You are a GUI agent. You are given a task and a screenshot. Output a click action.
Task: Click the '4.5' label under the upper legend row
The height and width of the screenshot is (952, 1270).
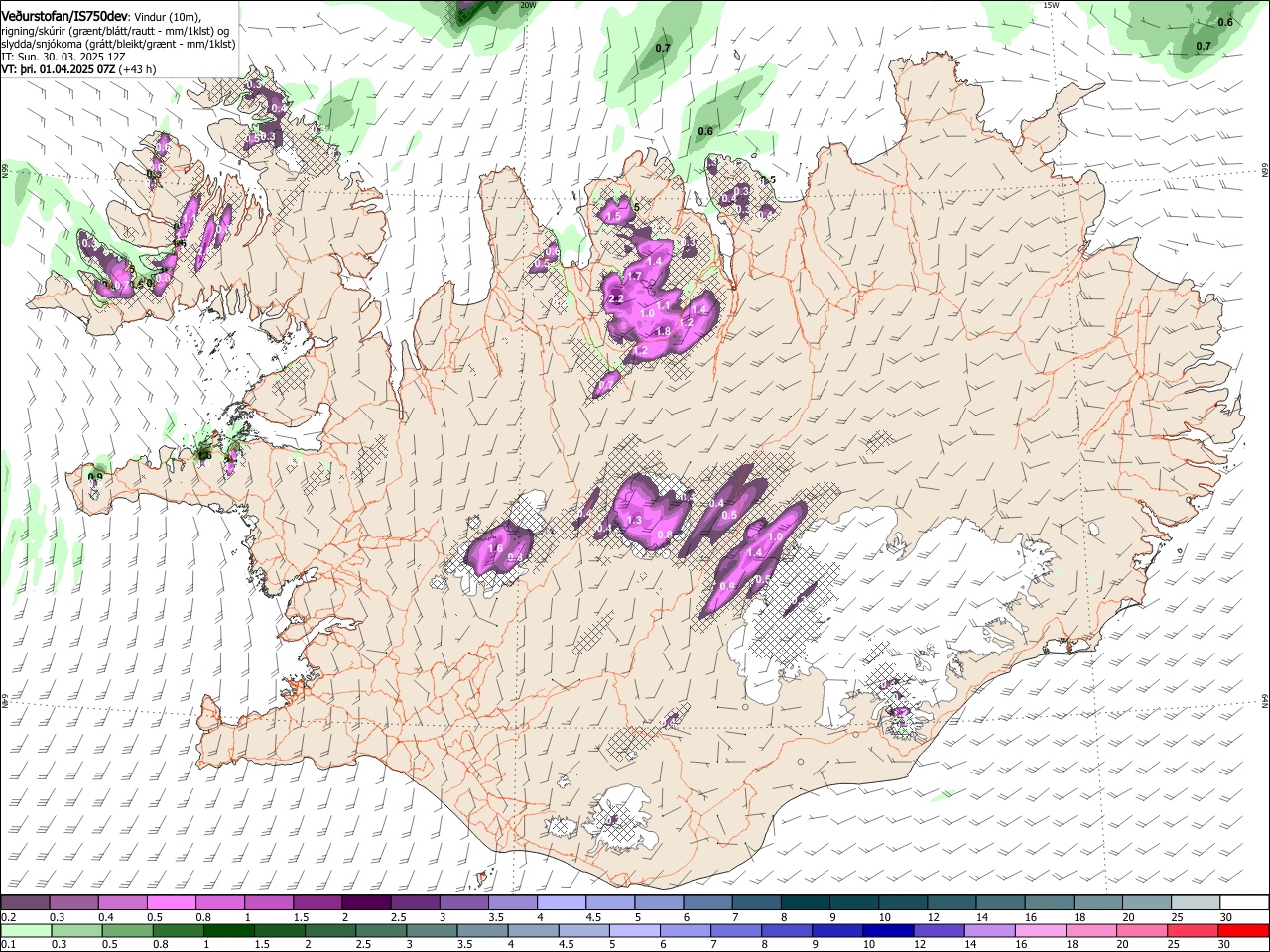593,917
